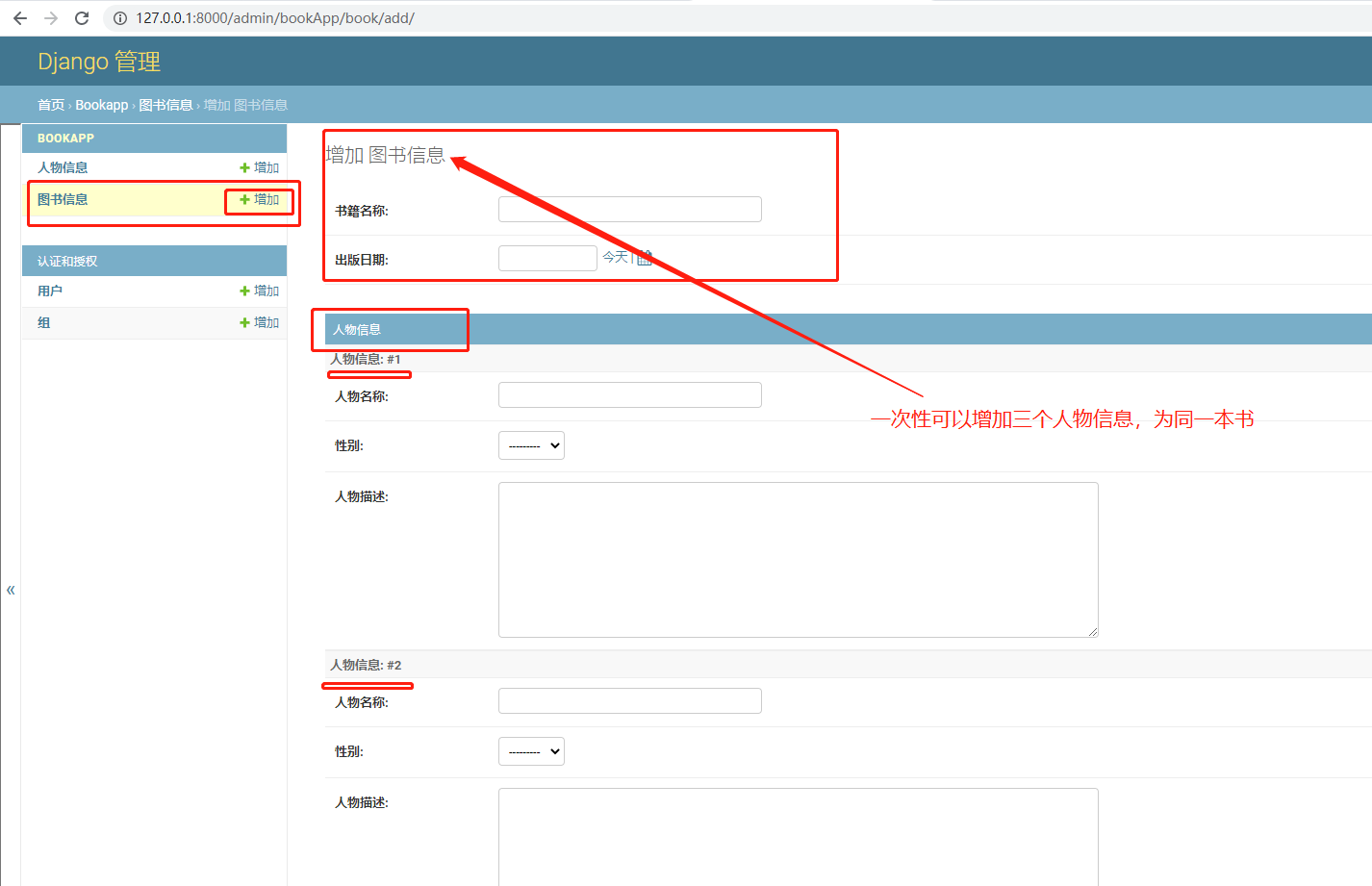Click the 人物信息: #1 heading
The image size is (1372, 886).
tap(366, 359)
